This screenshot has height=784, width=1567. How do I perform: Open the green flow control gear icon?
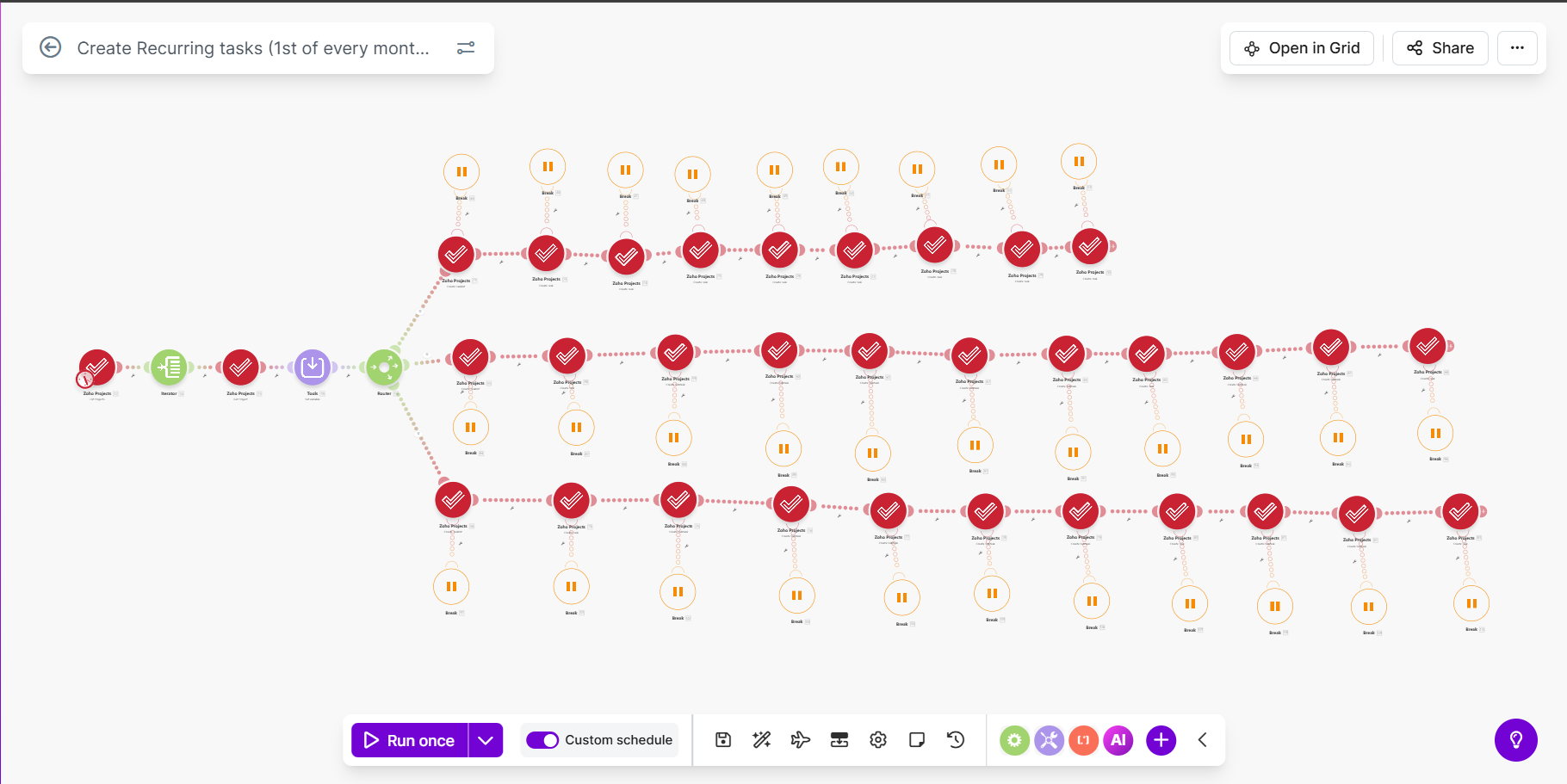pos(1014,740)
